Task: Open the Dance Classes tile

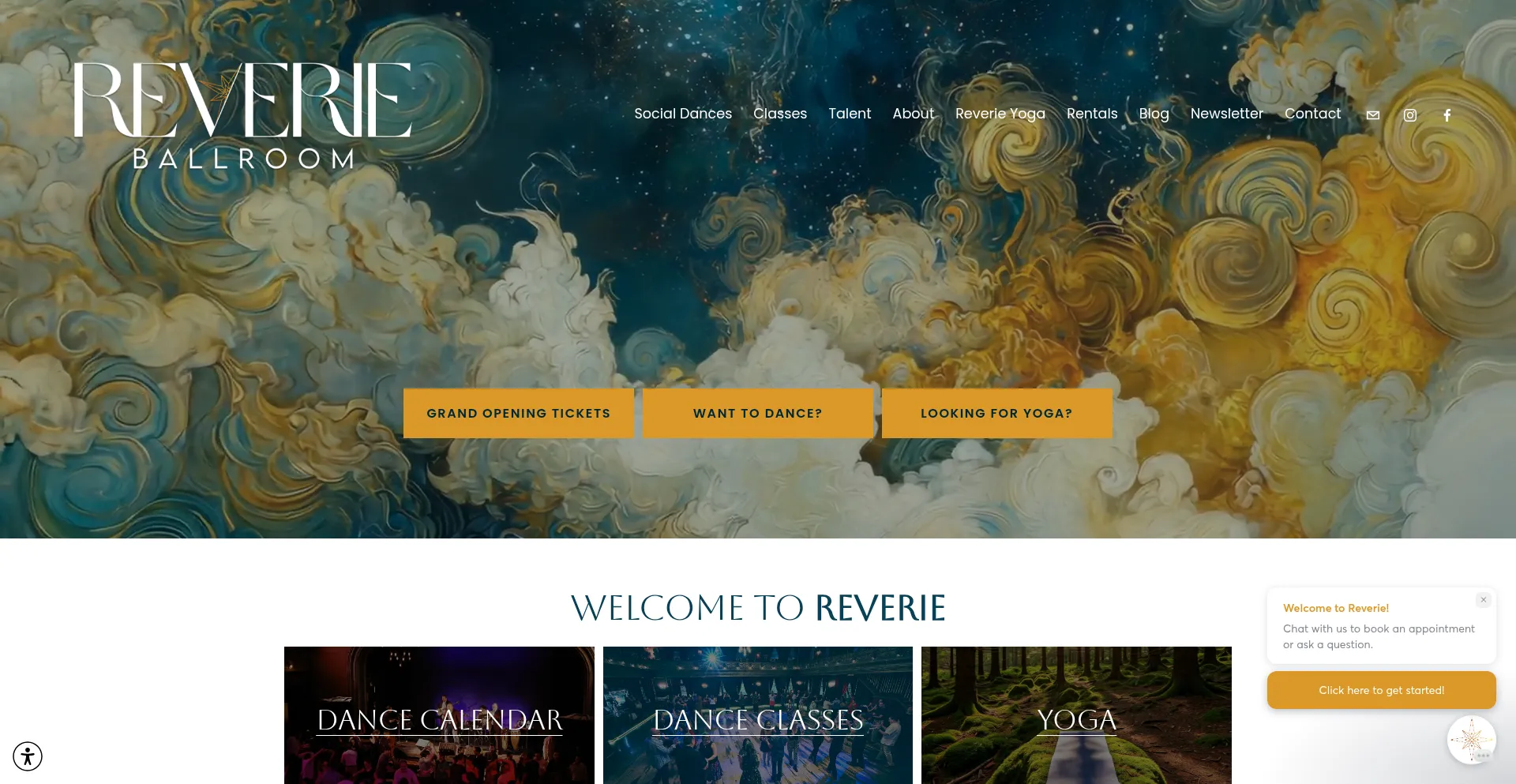Action: (758, 715)
